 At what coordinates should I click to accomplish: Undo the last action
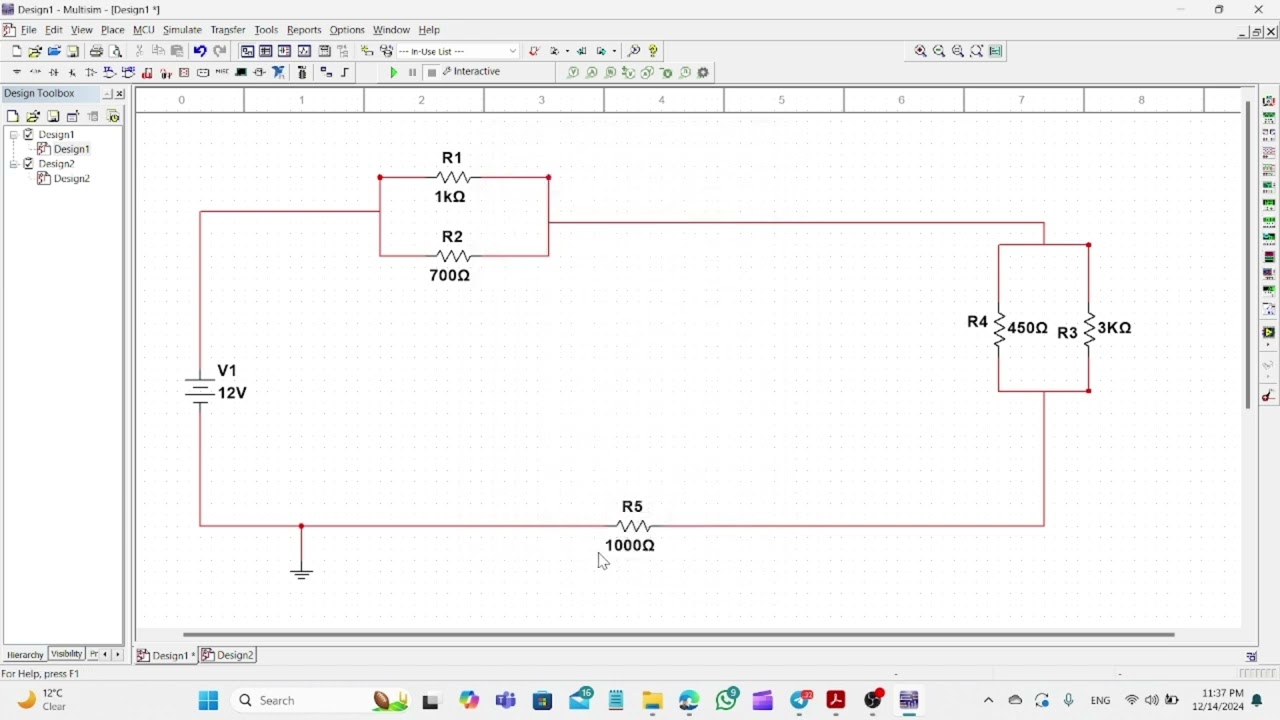(200, 51)
